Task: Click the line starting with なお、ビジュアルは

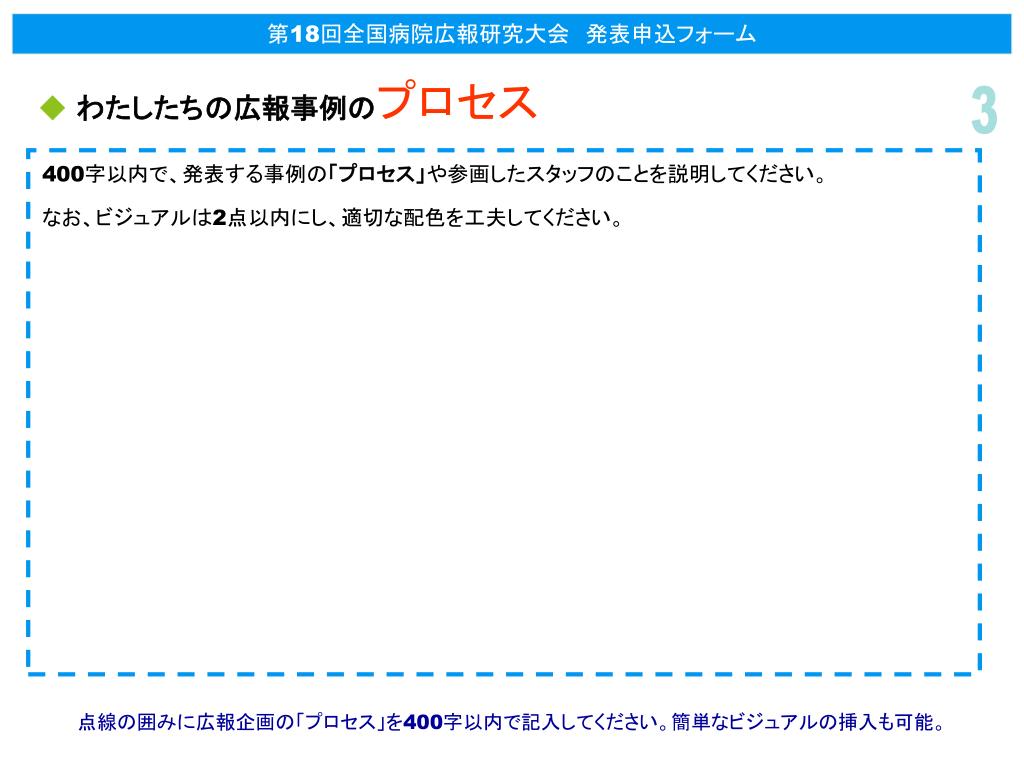Action: 332,217
